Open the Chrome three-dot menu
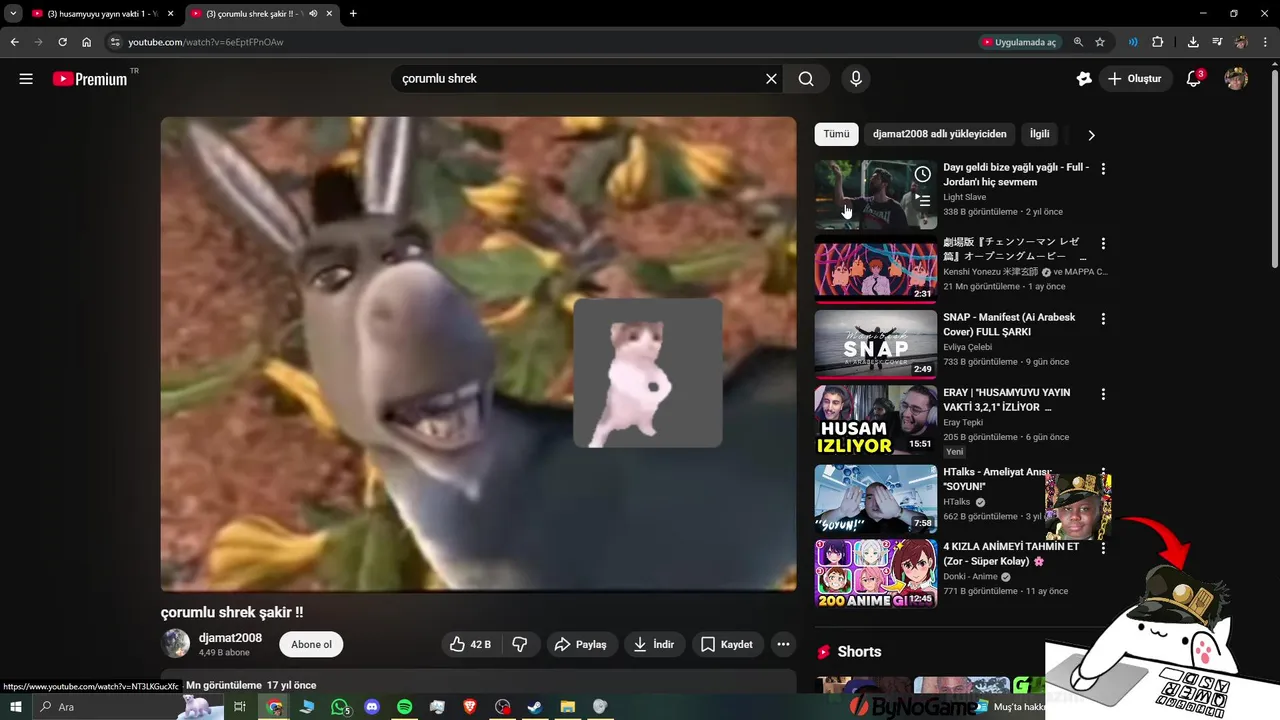Screen dimensions: 1280x720 click(x=1265, y=42)
